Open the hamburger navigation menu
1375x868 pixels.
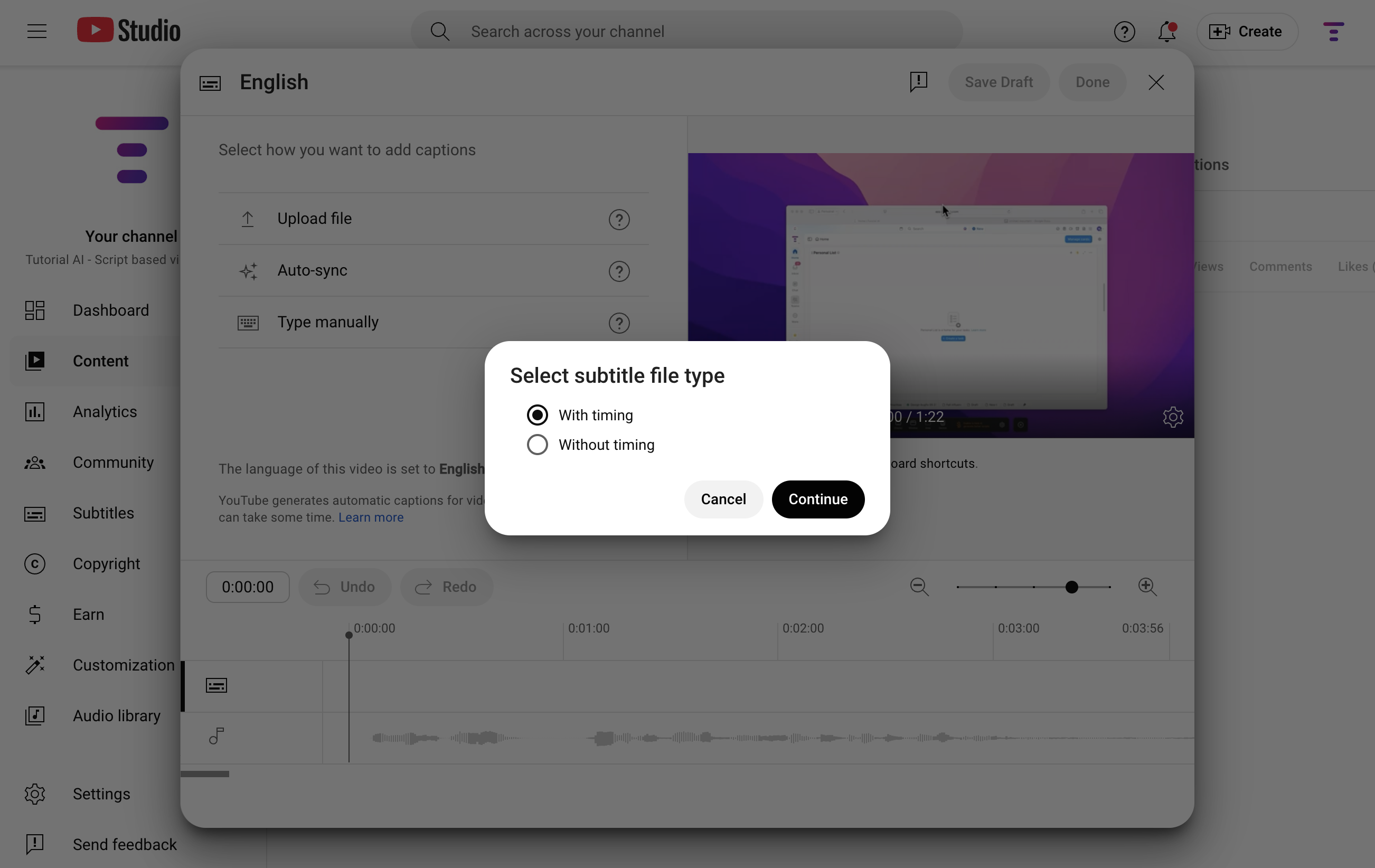pyautogui.click(x=37, y=31)
